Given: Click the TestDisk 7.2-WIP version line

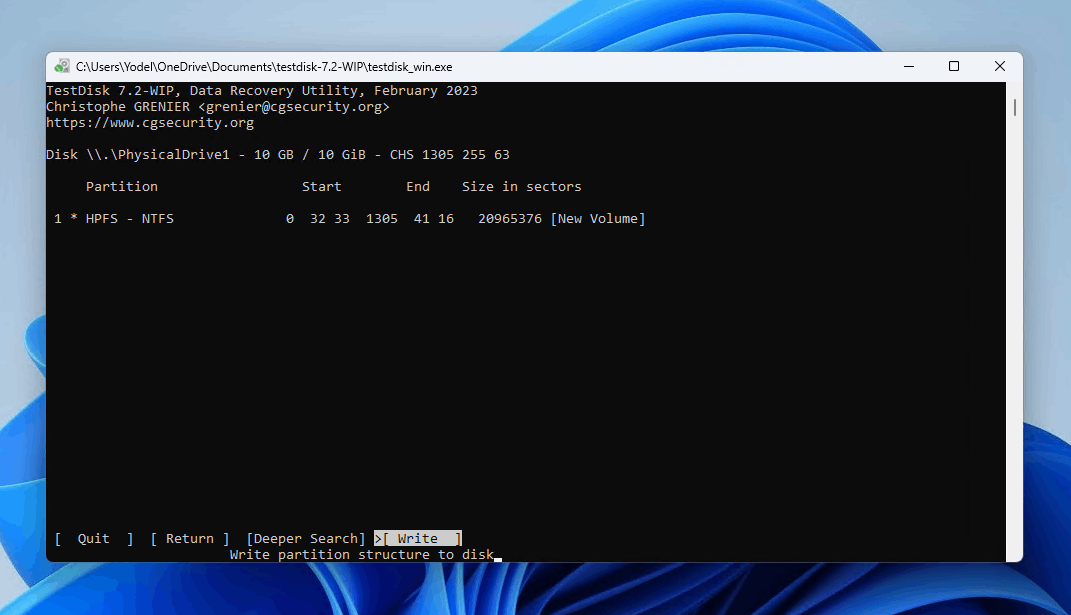Looking at the screenshot, I should 262,91.
